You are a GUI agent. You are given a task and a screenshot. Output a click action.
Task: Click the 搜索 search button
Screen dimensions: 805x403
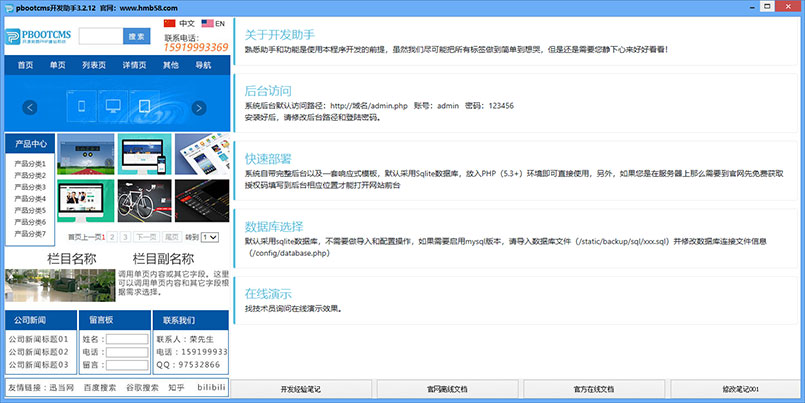[136, 36]
